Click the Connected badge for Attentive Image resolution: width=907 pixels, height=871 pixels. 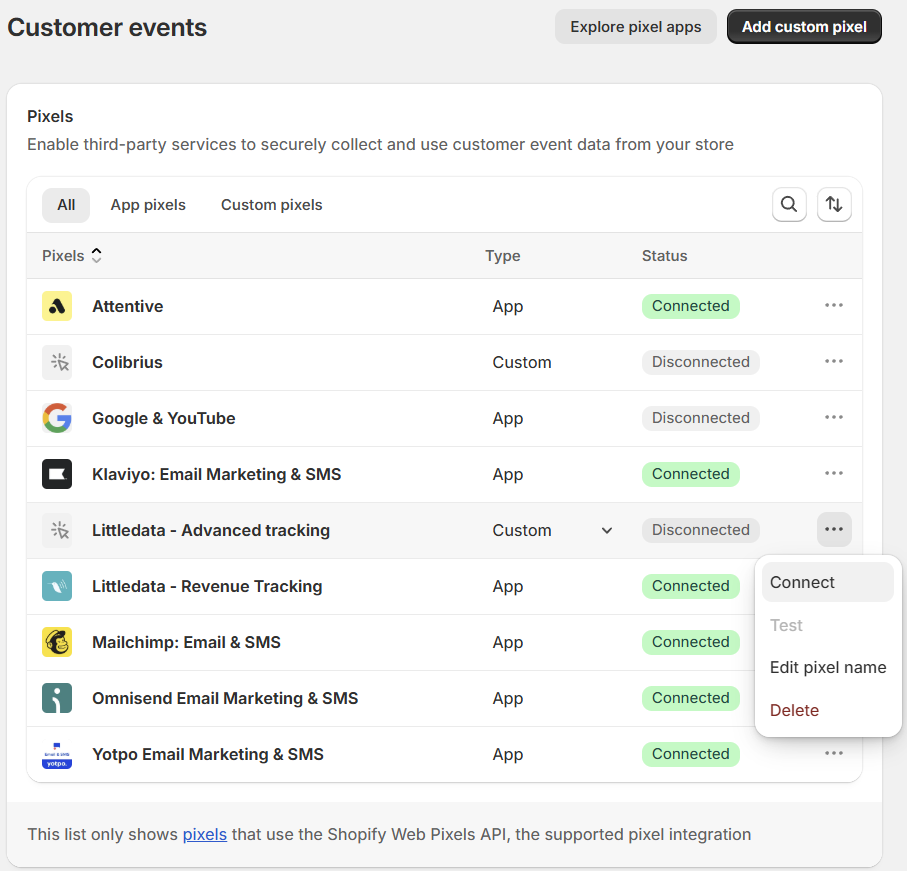click(691, 306)
